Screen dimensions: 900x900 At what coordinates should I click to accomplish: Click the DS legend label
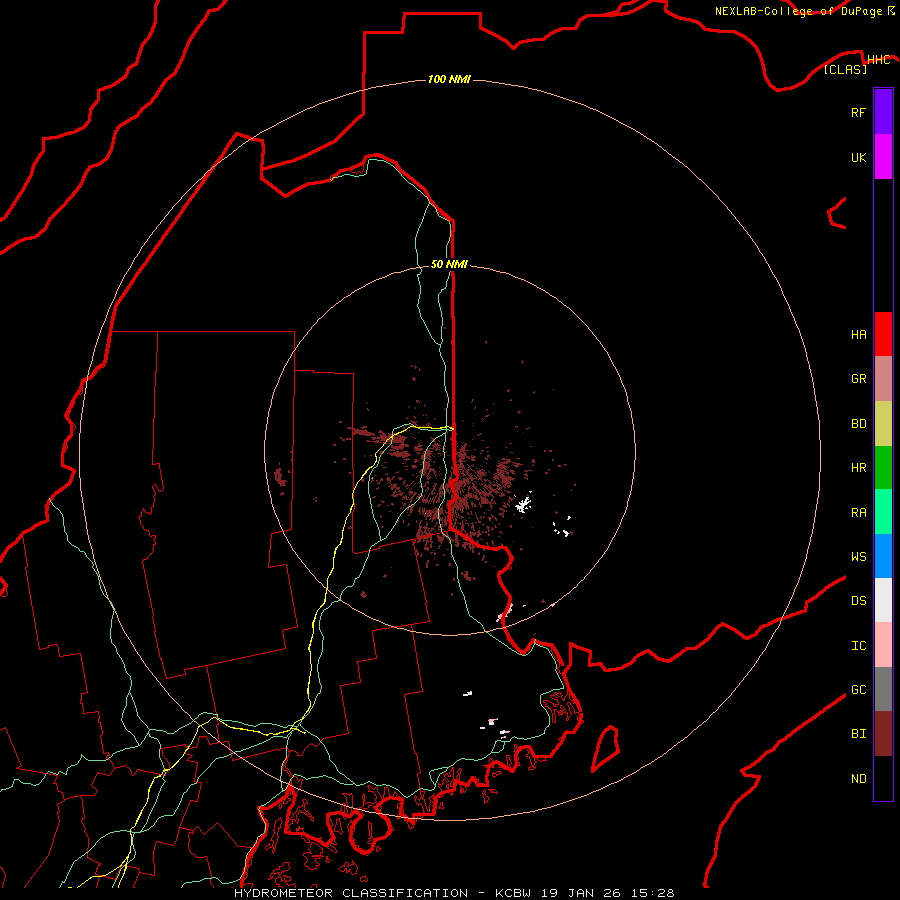click(x=858, y=600)
